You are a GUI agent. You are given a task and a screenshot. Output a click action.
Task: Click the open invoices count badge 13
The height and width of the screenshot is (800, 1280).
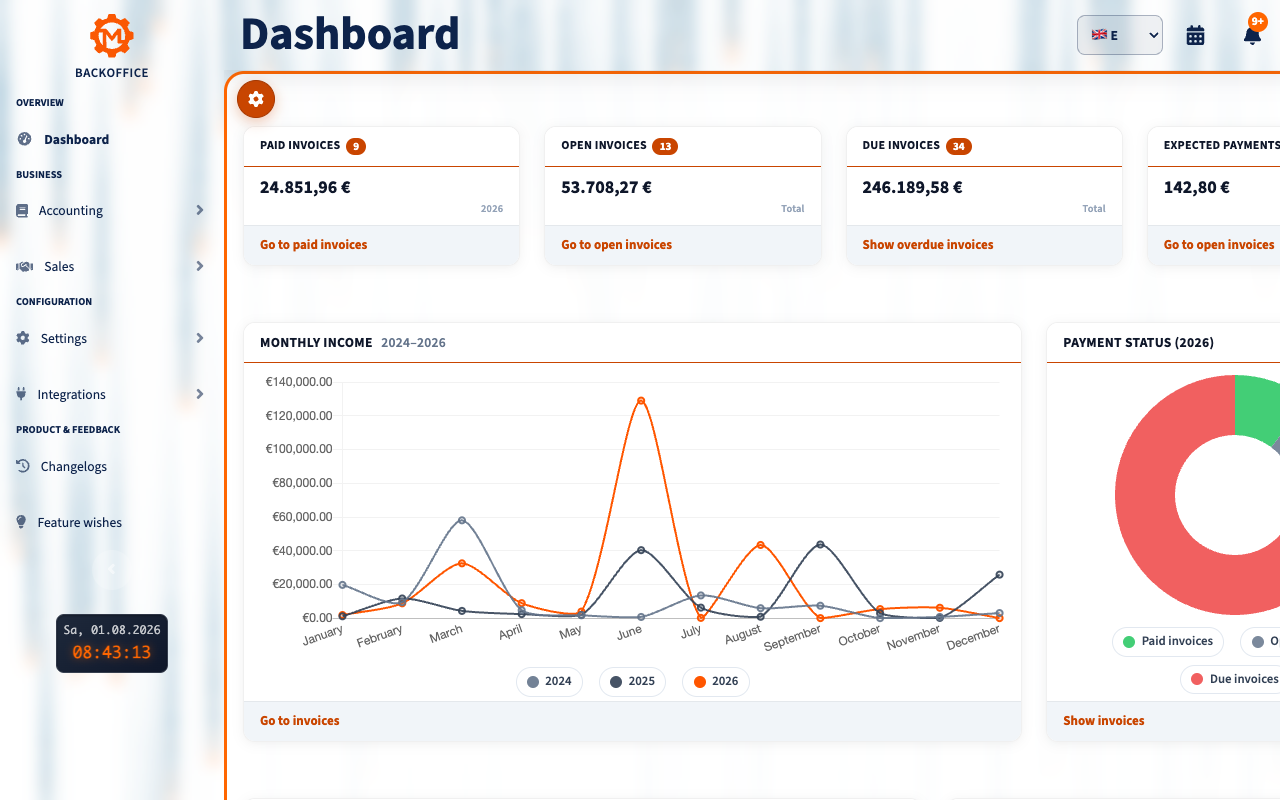pos(665,146)
